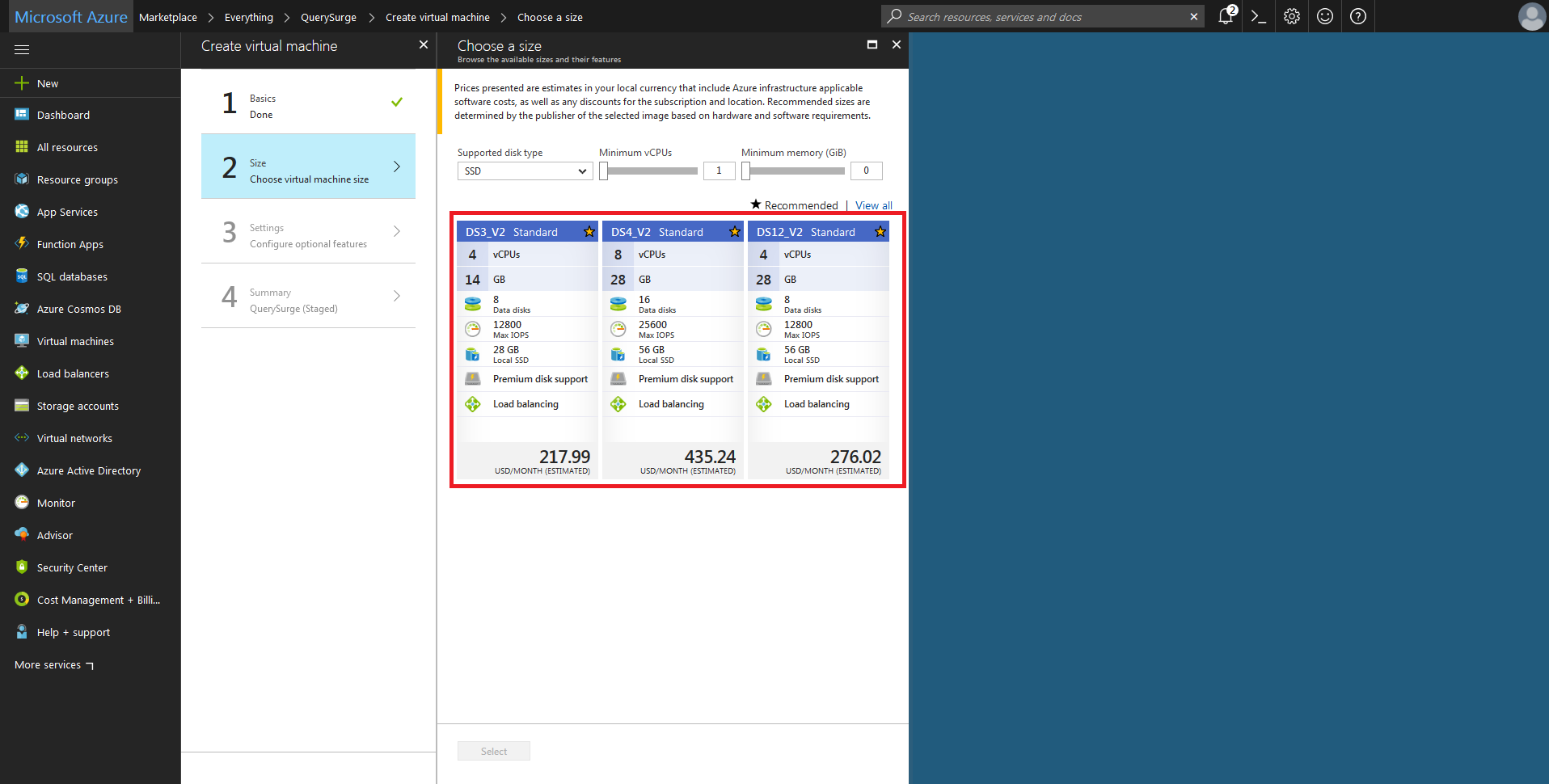
Task: Click the user account avatar
Action: [1531, 16]
